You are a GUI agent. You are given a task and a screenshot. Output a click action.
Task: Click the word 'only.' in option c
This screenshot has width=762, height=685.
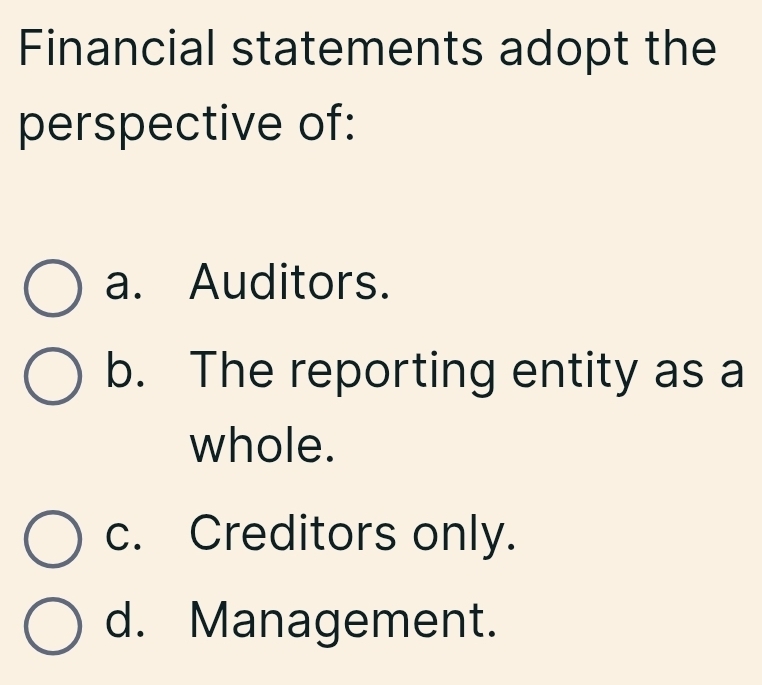click(464, 534)
